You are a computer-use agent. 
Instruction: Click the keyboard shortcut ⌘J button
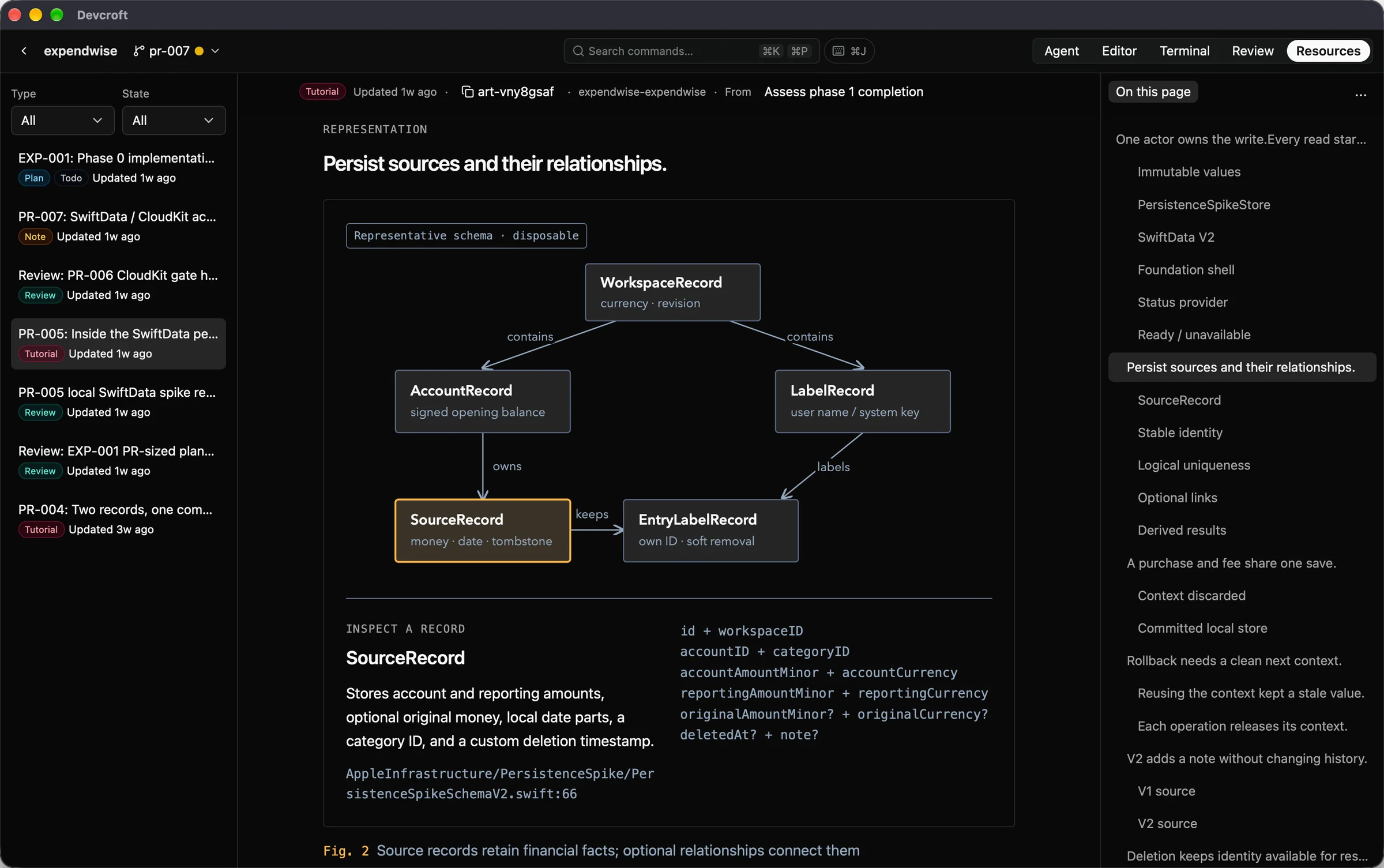(849, 51)
